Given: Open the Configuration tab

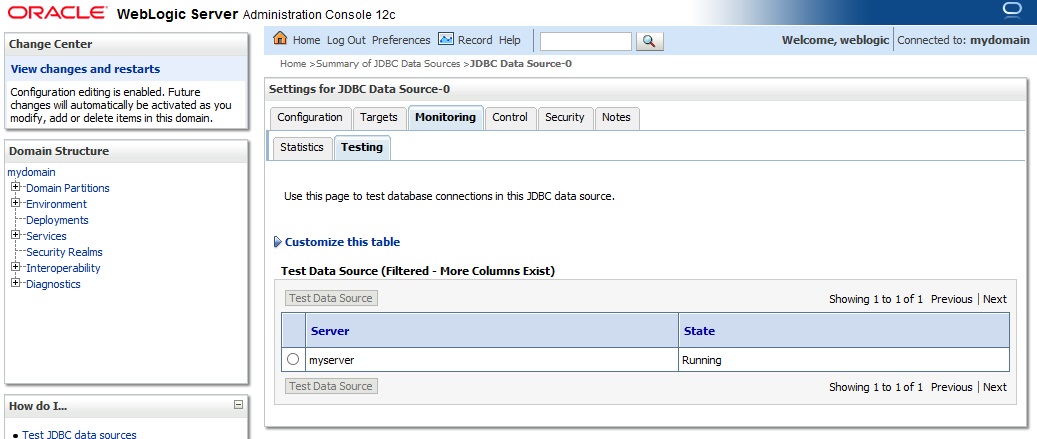Looking at the screenshot, I should point(310,117).
